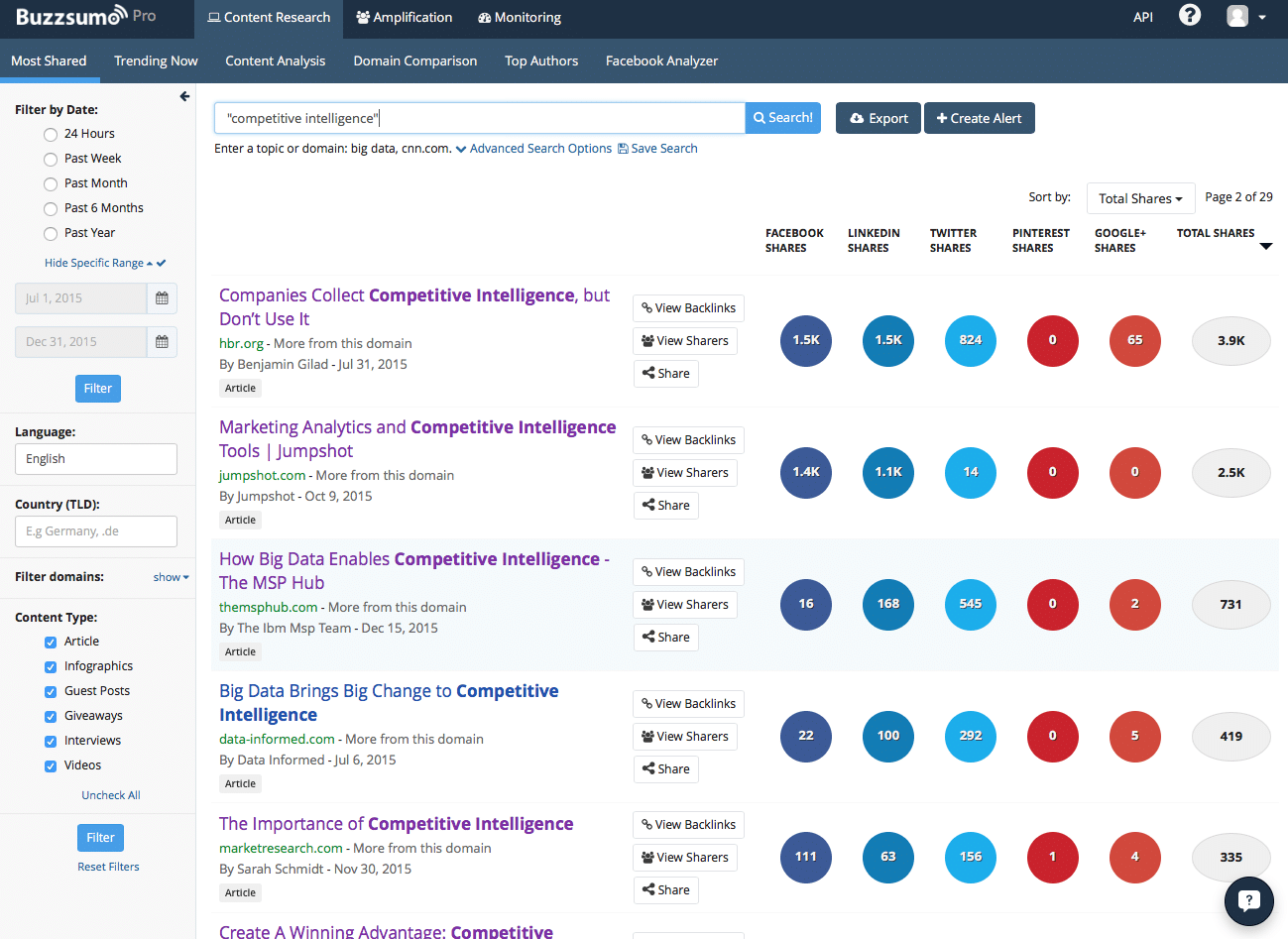This screenshot has height=939, width=1288.
Task: Expand Advanced Search Options
Action: click(533, 149)
